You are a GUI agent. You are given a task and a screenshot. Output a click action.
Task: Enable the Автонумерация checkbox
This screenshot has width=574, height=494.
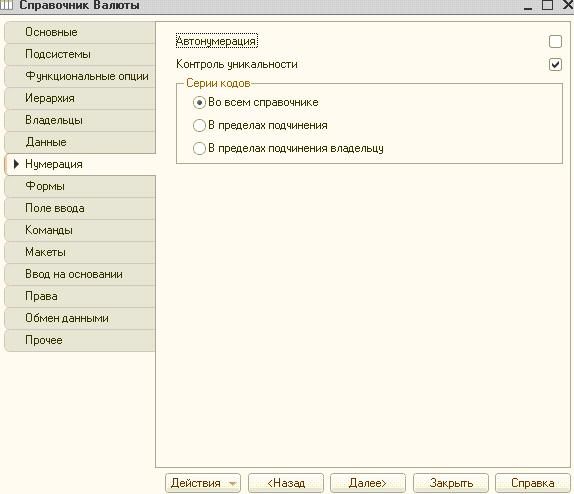click(x=555, y=41)
